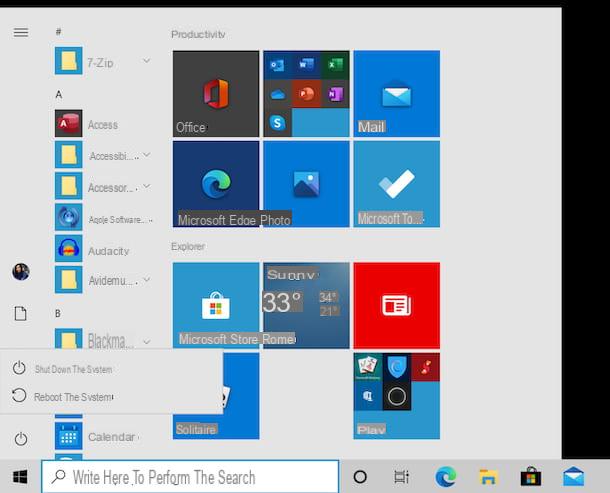Expand the 7-Zip folder chevron
610x493 pixels.
click(x=146, y=61)
